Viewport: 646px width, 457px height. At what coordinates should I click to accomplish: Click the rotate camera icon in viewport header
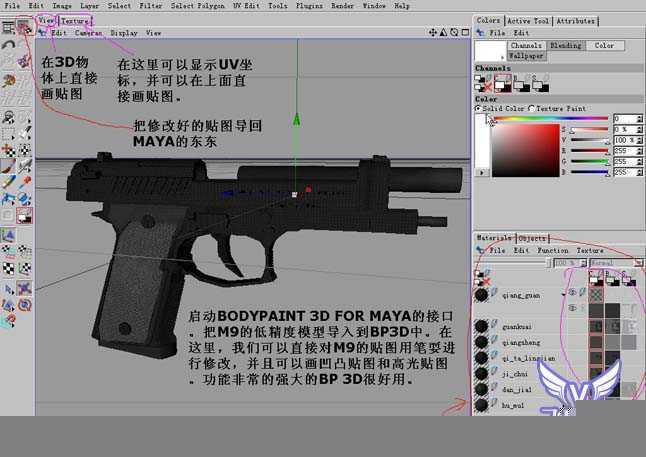pyautogui.click(x=454, y=32)
